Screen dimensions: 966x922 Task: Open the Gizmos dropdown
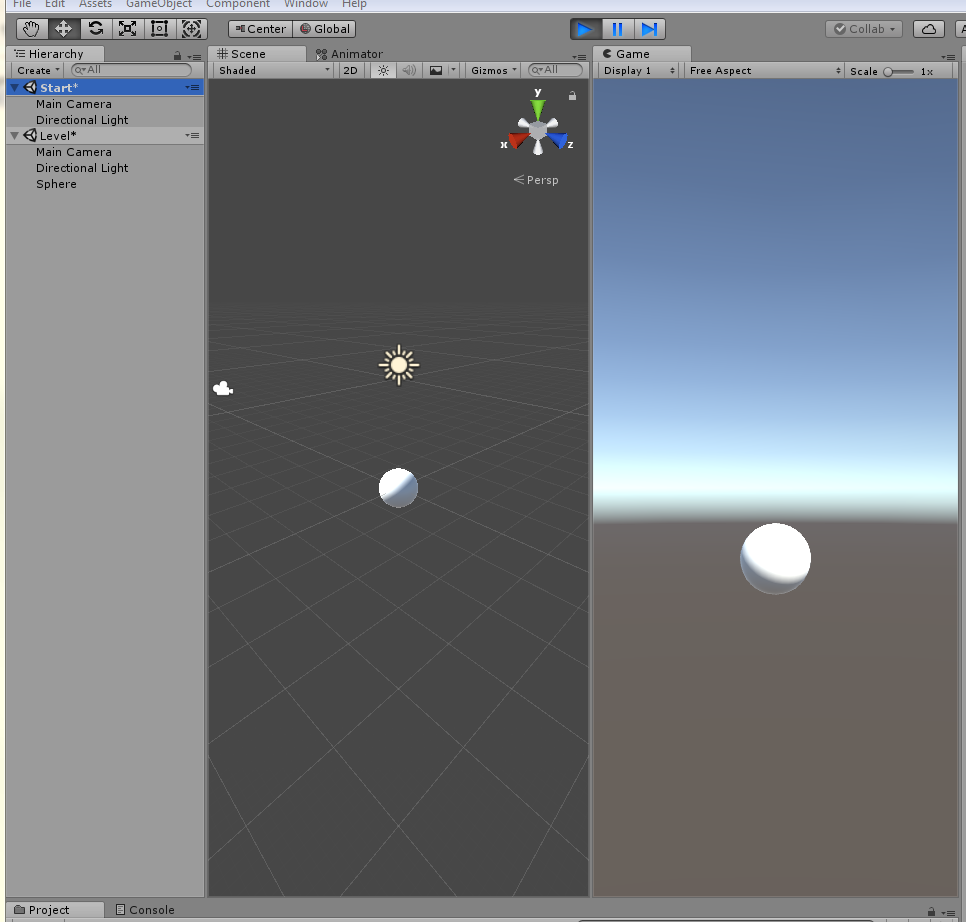pos(489,70)
